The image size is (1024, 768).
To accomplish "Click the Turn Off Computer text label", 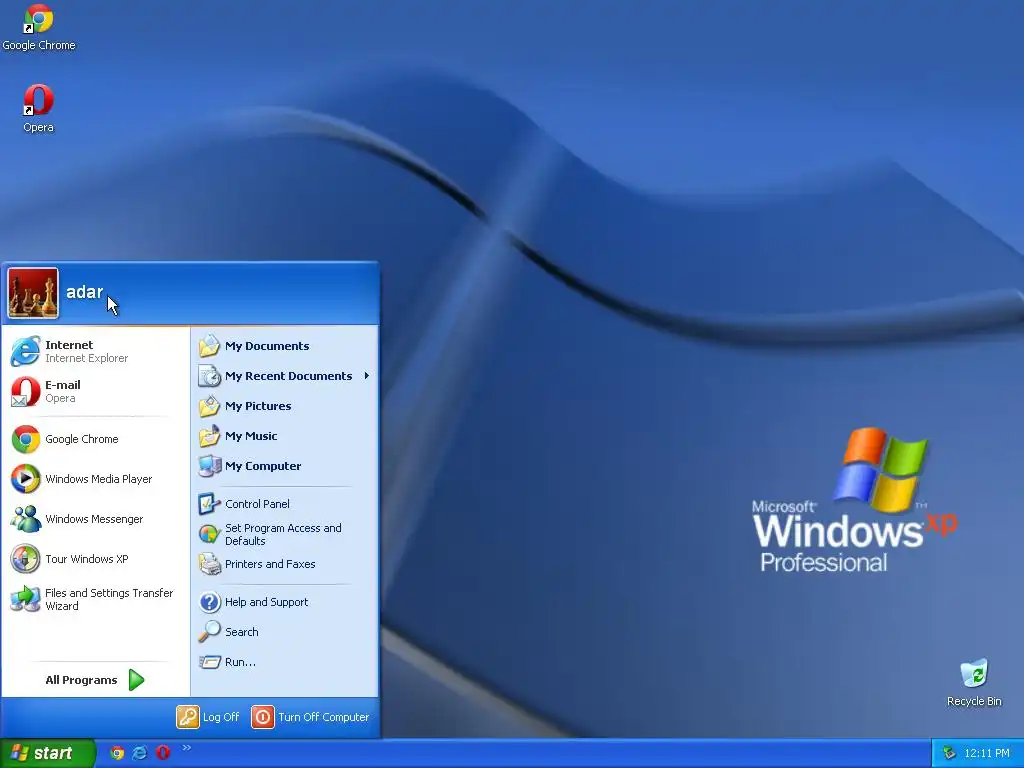I will pyautogui.click(x=324, y=717).
